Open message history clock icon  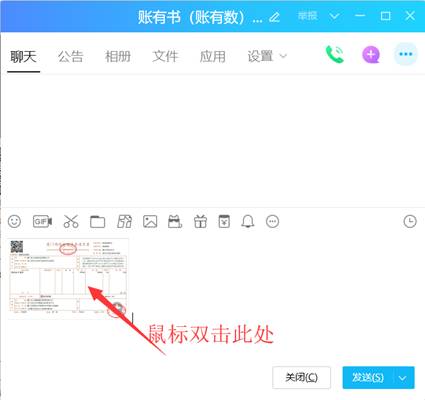coord(410,221)
